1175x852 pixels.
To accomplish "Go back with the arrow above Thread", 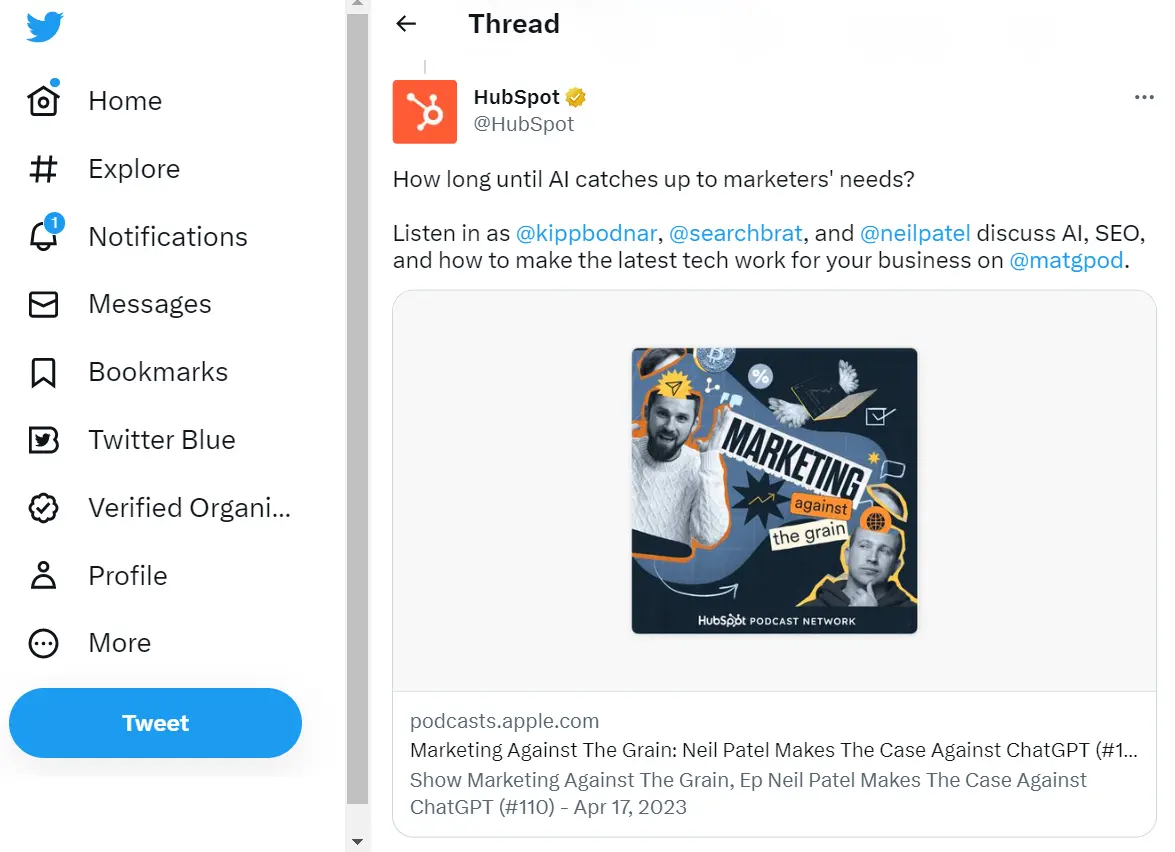I will click(x=405, y=23).
